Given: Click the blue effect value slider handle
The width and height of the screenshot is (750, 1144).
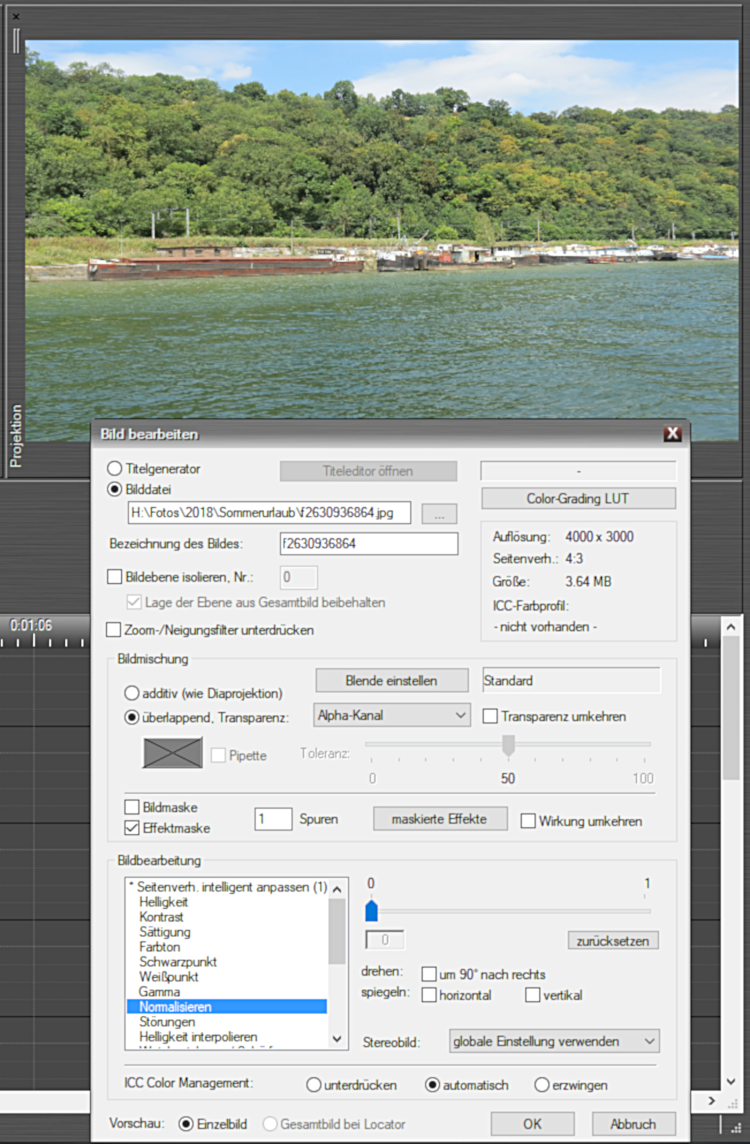Looking at the screenshot, I should point(371,910).
